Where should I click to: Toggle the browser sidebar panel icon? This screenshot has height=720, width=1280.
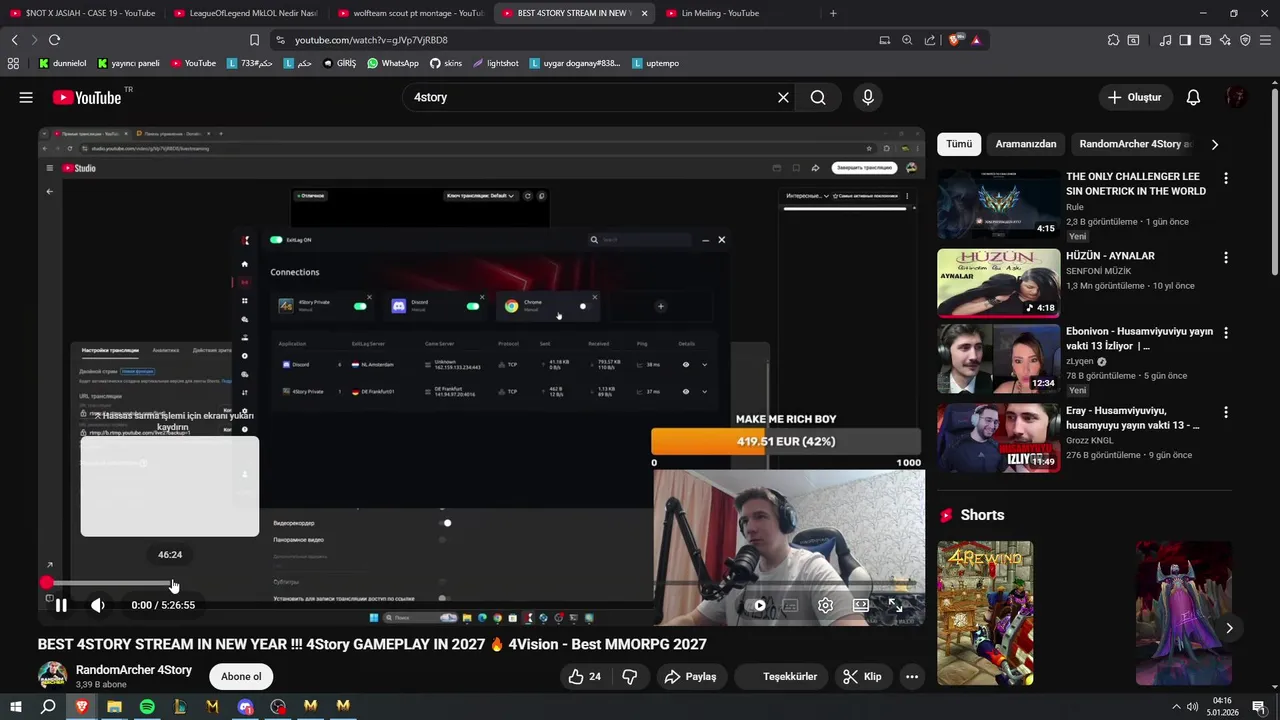click(x=1185, y=40)
